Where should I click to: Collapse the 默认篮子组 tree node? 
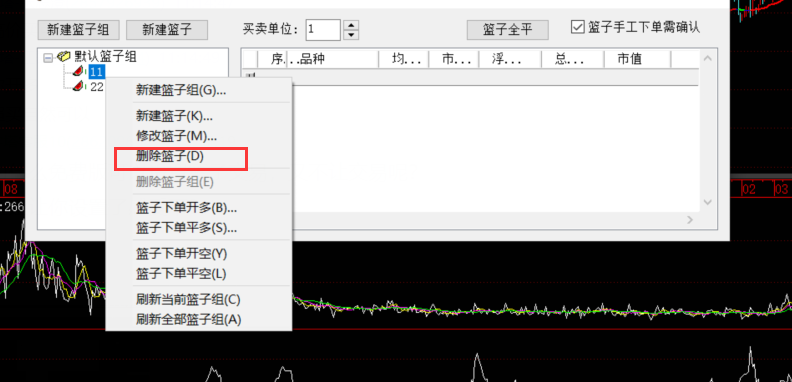[x=48, y=58]
